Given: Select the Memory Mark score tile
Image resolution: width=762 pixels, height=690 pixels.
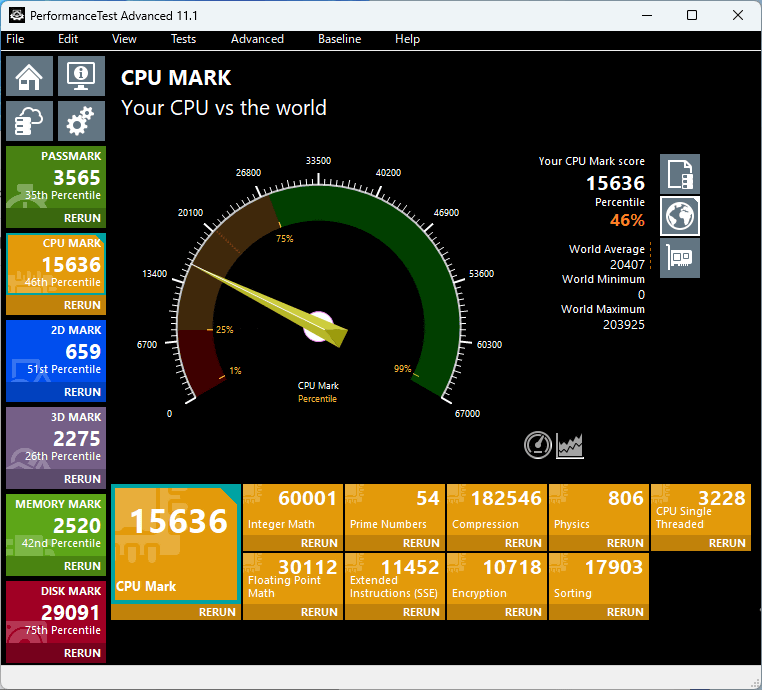Looking at the screenshot, I should tap(56, 523).
